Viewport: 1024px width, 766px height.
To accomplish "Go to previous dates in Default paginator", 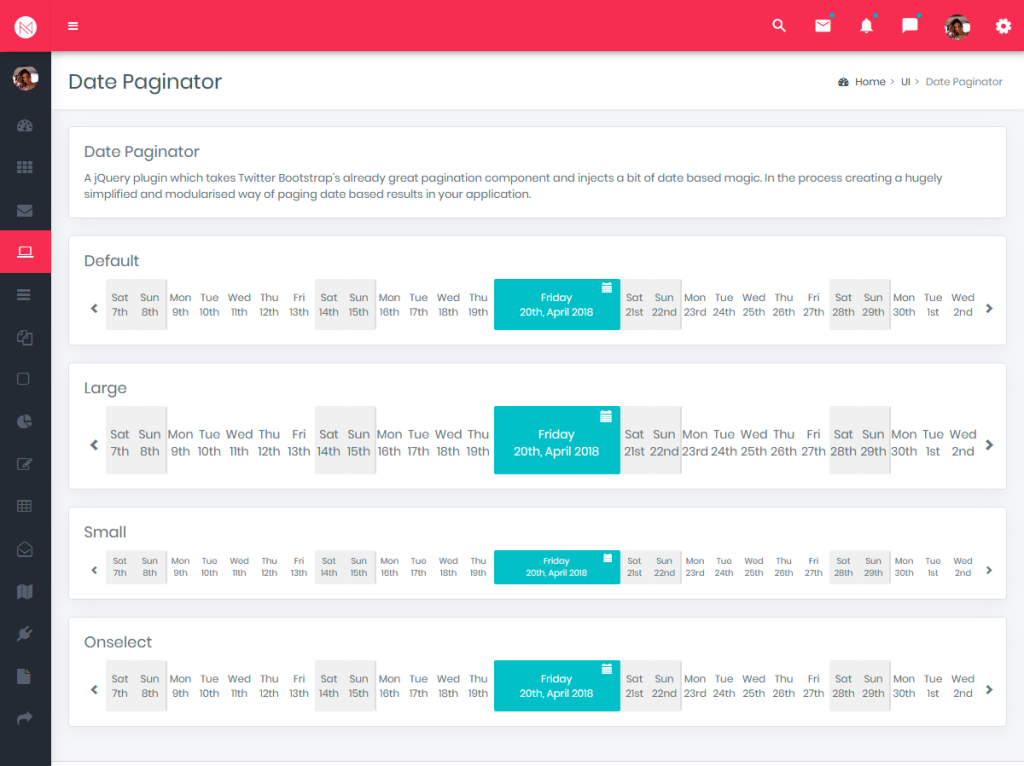I will point(94,308).
